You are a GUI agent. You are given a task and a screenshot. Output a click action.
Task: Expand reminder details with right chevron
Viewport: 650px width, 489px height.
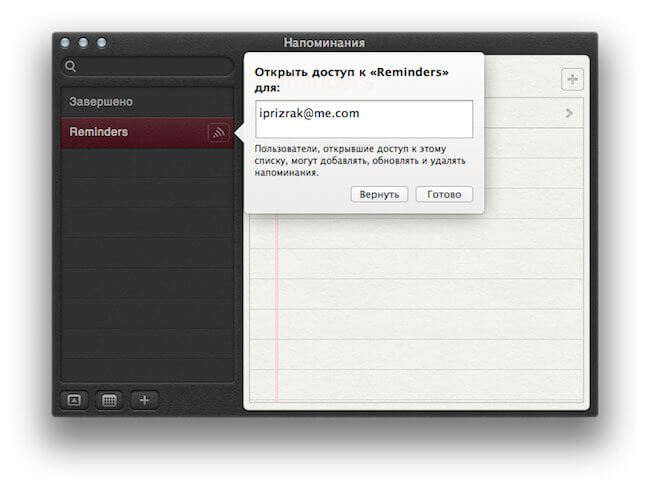pos(569,113)
